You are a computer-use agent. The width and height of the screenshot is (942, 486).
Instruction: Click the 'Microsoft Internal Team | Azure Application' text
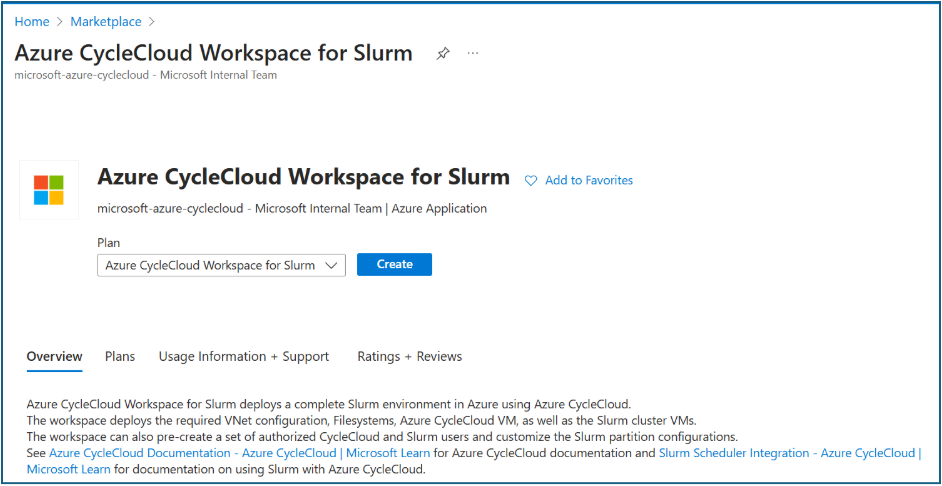(x=371, y=208)
